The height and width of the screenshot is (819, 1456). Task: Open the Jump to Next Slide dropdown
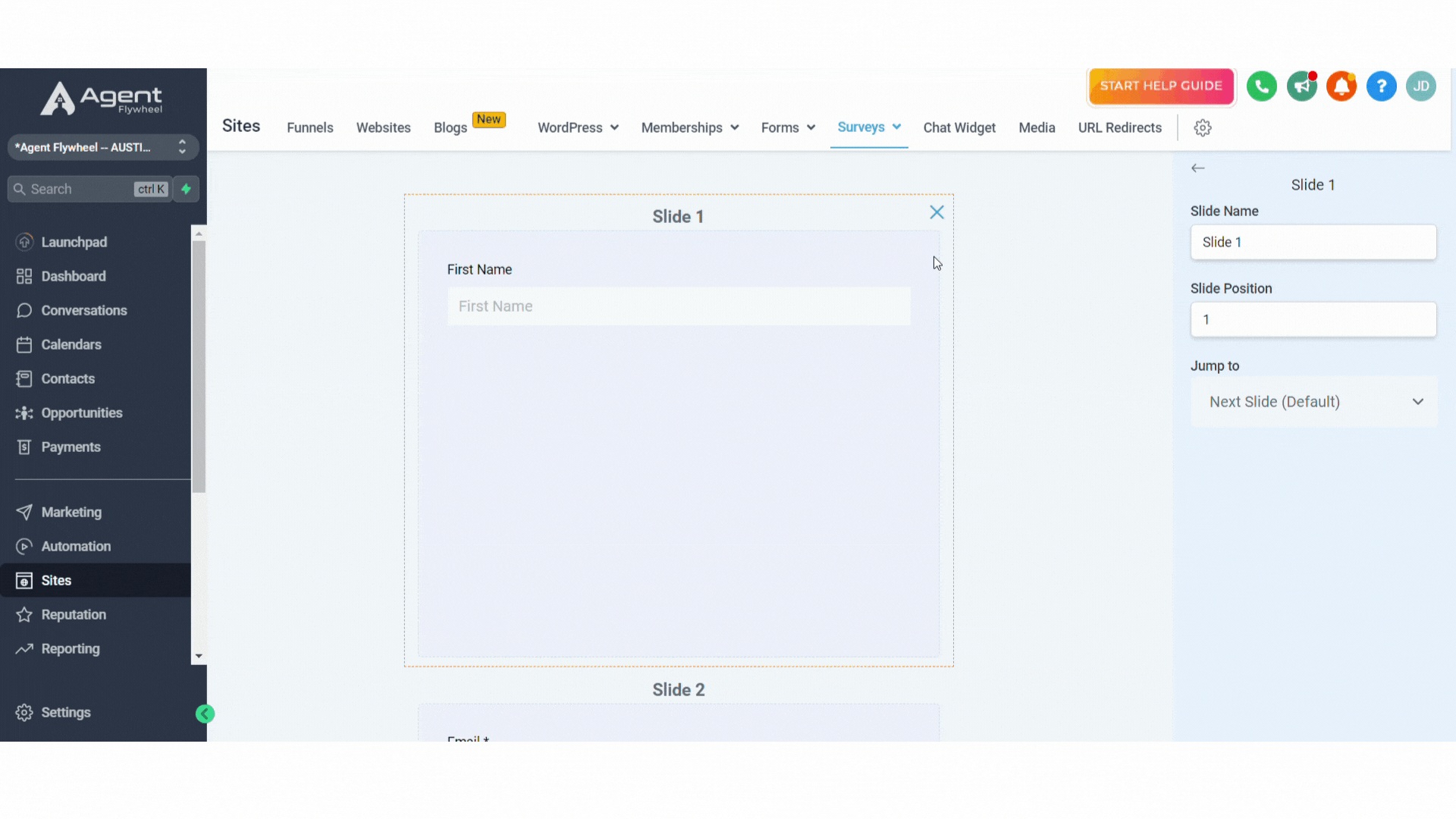pos(1313,401)
